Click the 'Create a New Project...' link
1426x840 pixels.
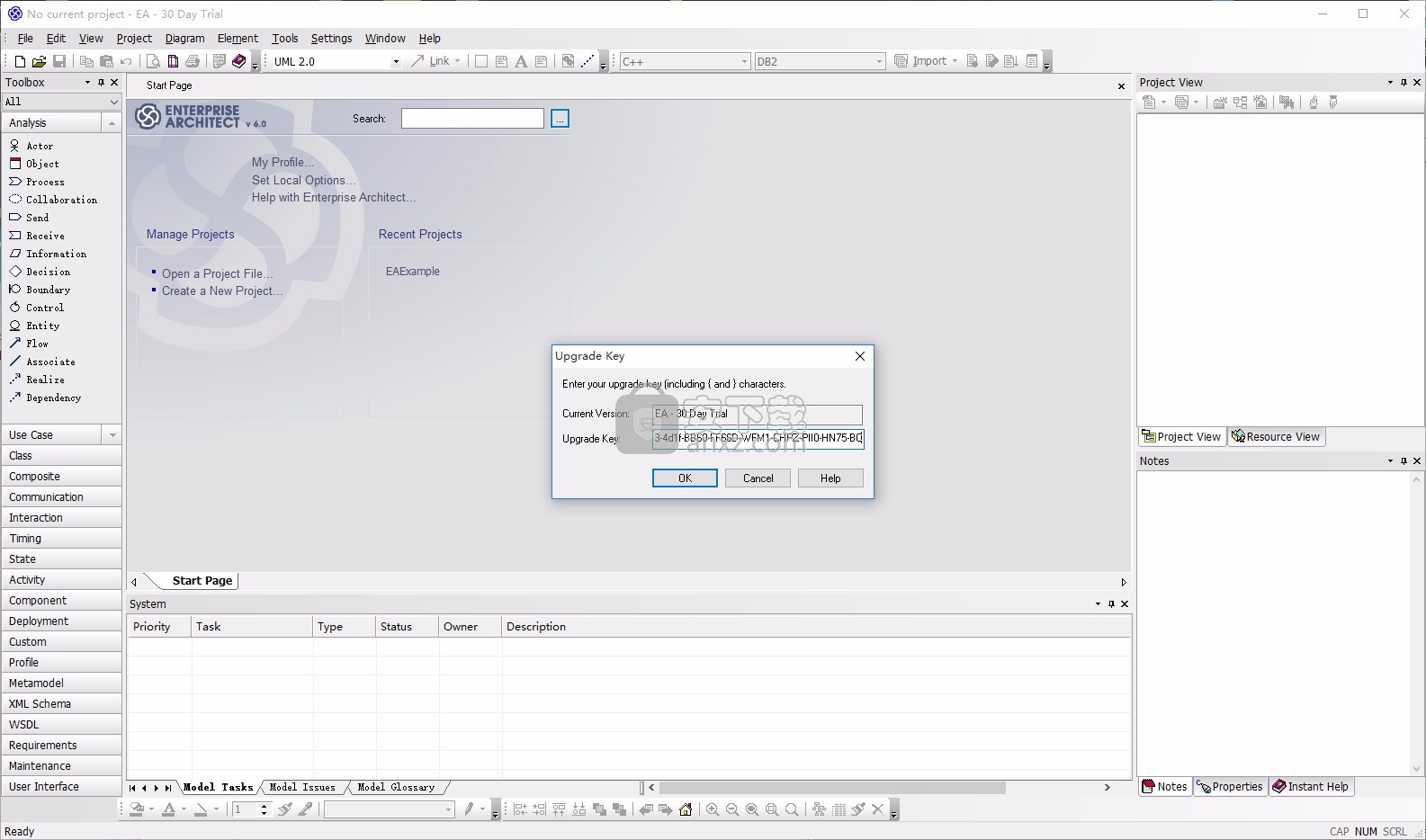tap(222, 291)
